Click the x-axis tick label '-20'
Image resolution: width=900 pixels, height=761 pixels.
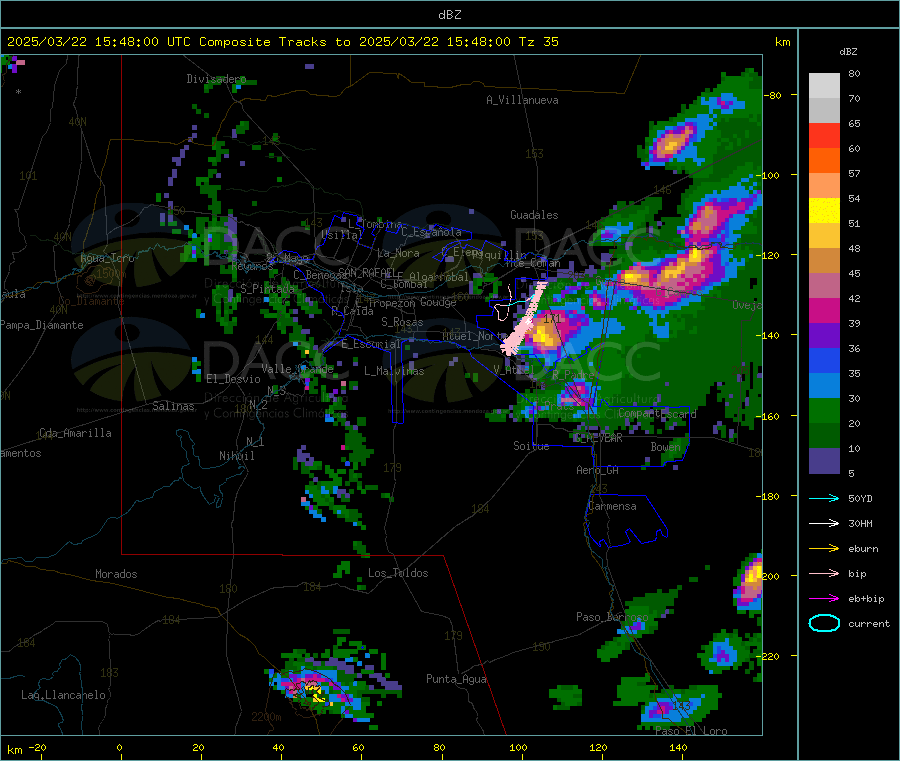pyautogui.click(x=37, y=748)
